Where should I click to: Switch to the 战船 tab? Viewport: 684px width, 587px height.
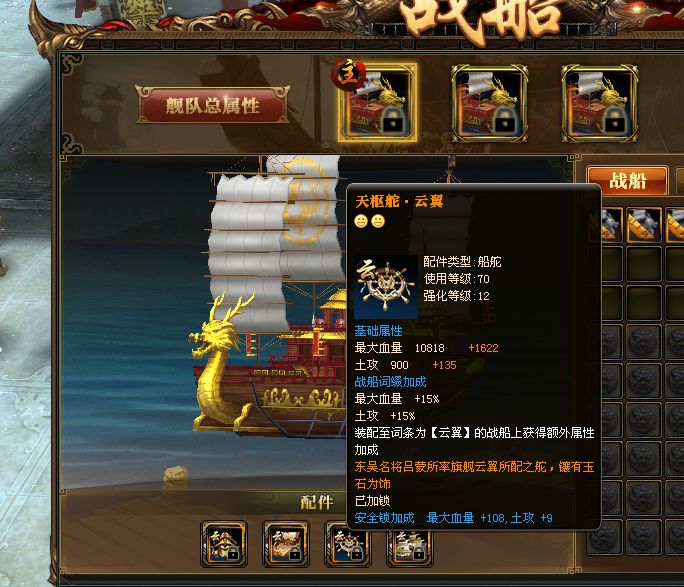pyautogui.click(x=627, y=180)
